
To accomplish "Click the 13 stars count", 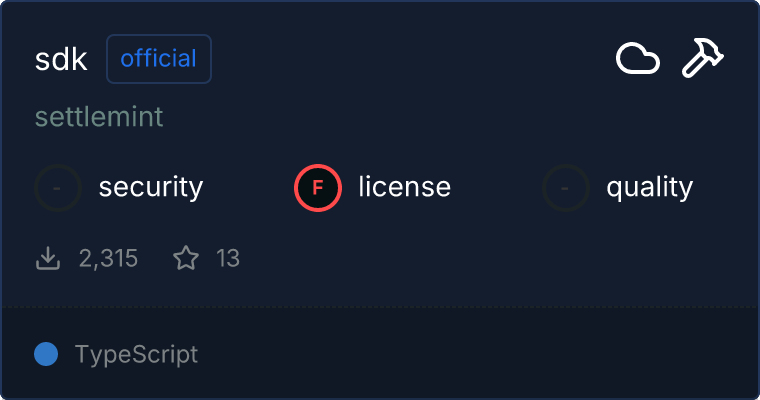I will click(228, 259).
